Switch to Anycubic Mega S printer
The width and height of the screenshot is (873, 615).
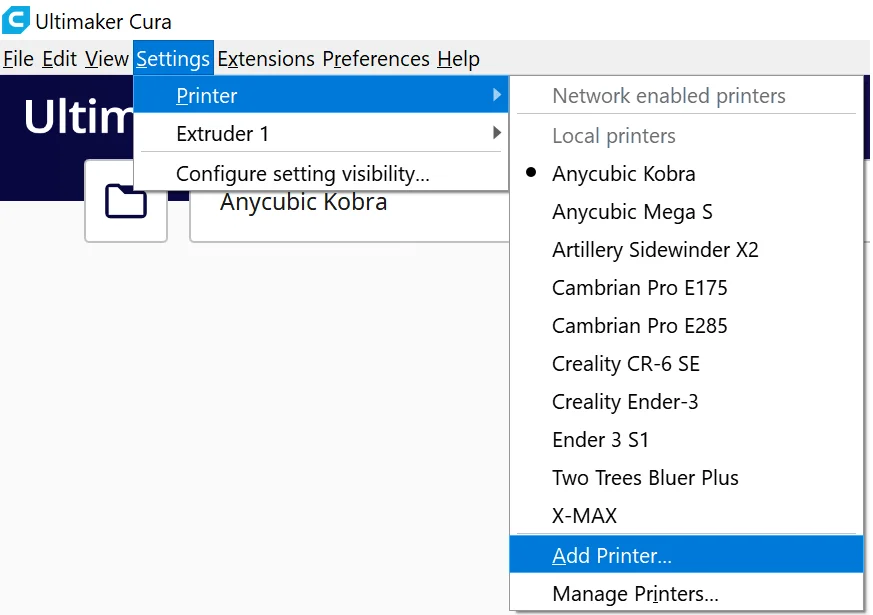(x=632, y=212)
